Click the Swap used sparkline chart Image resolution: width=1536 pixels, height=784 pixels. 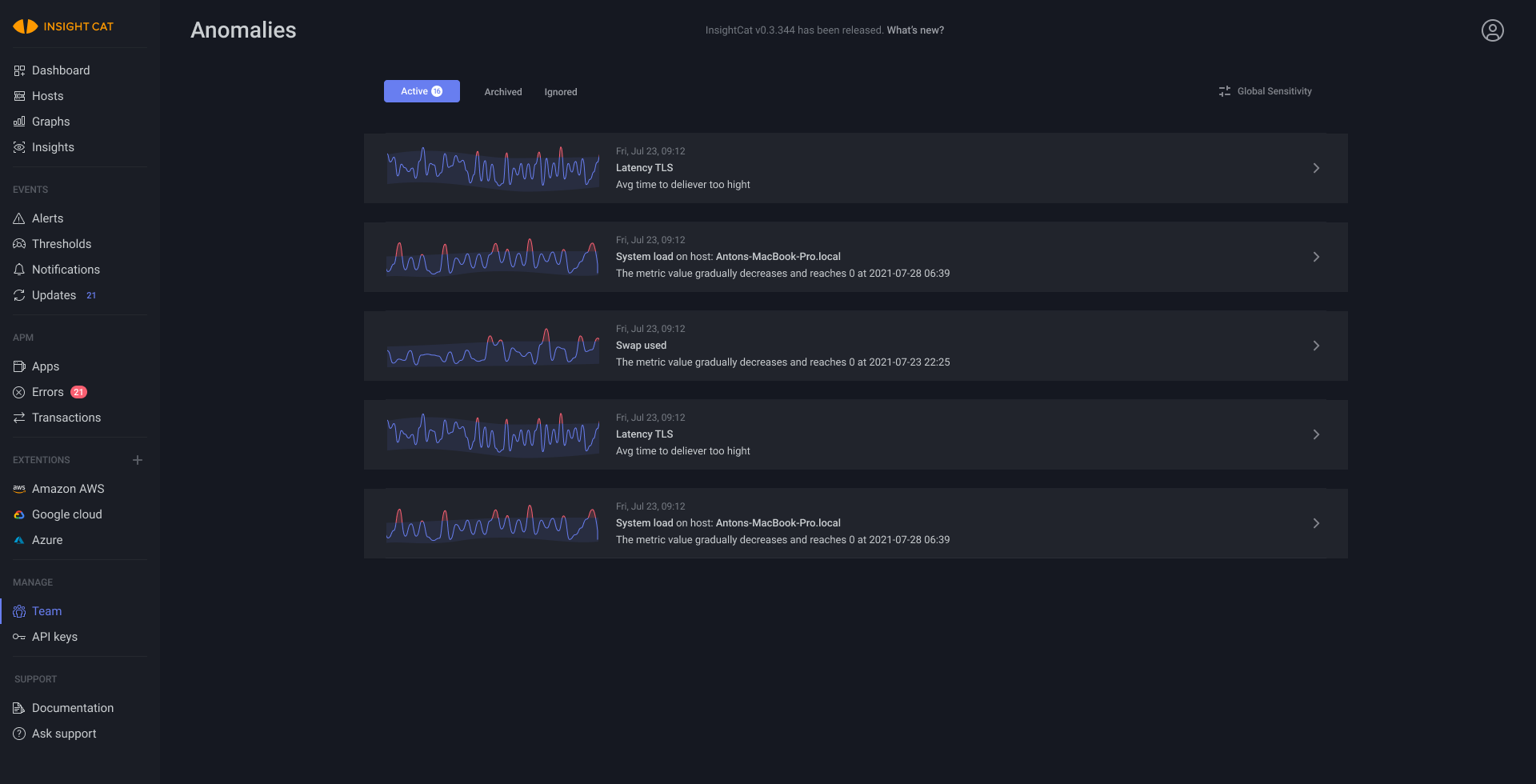[493, 346]
